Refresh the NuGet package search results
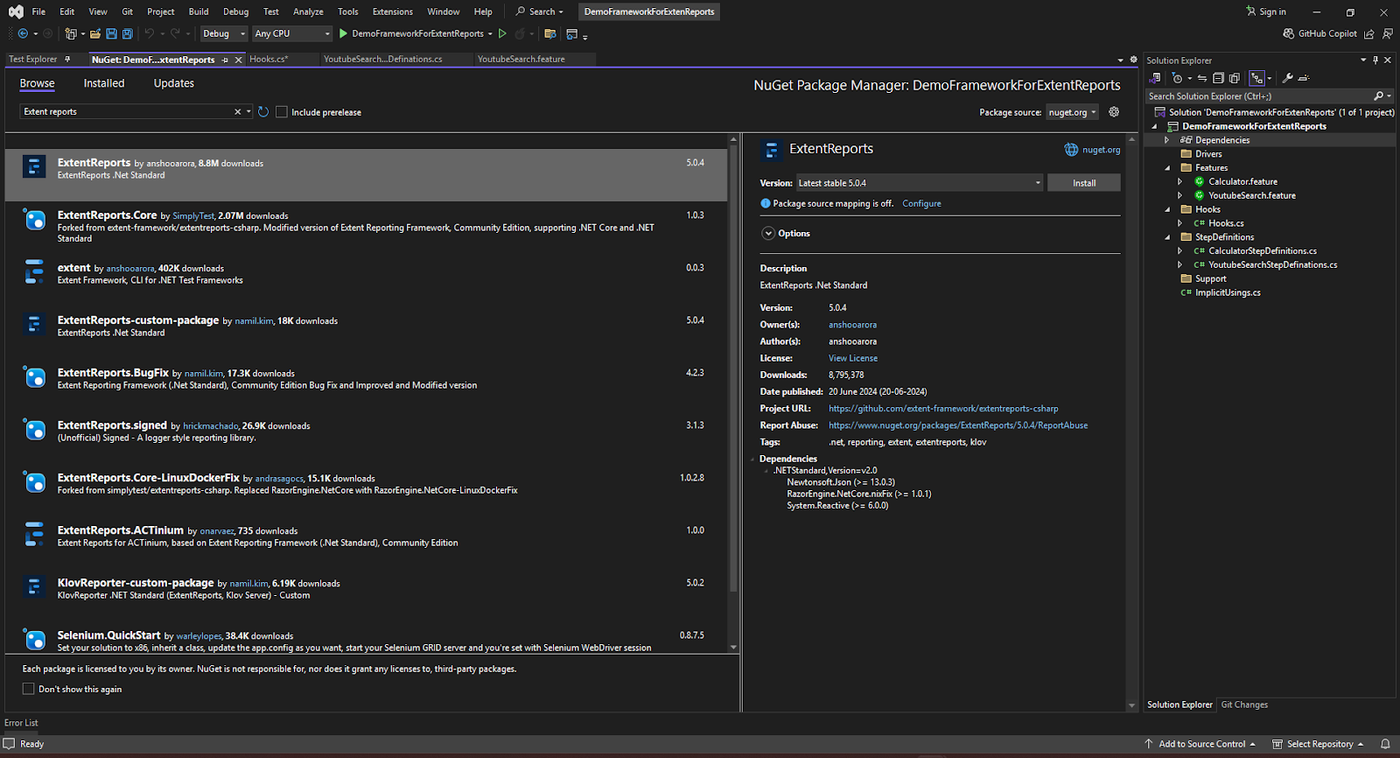This screenshot has height=758, width=1400. click(x=263, y=112)
